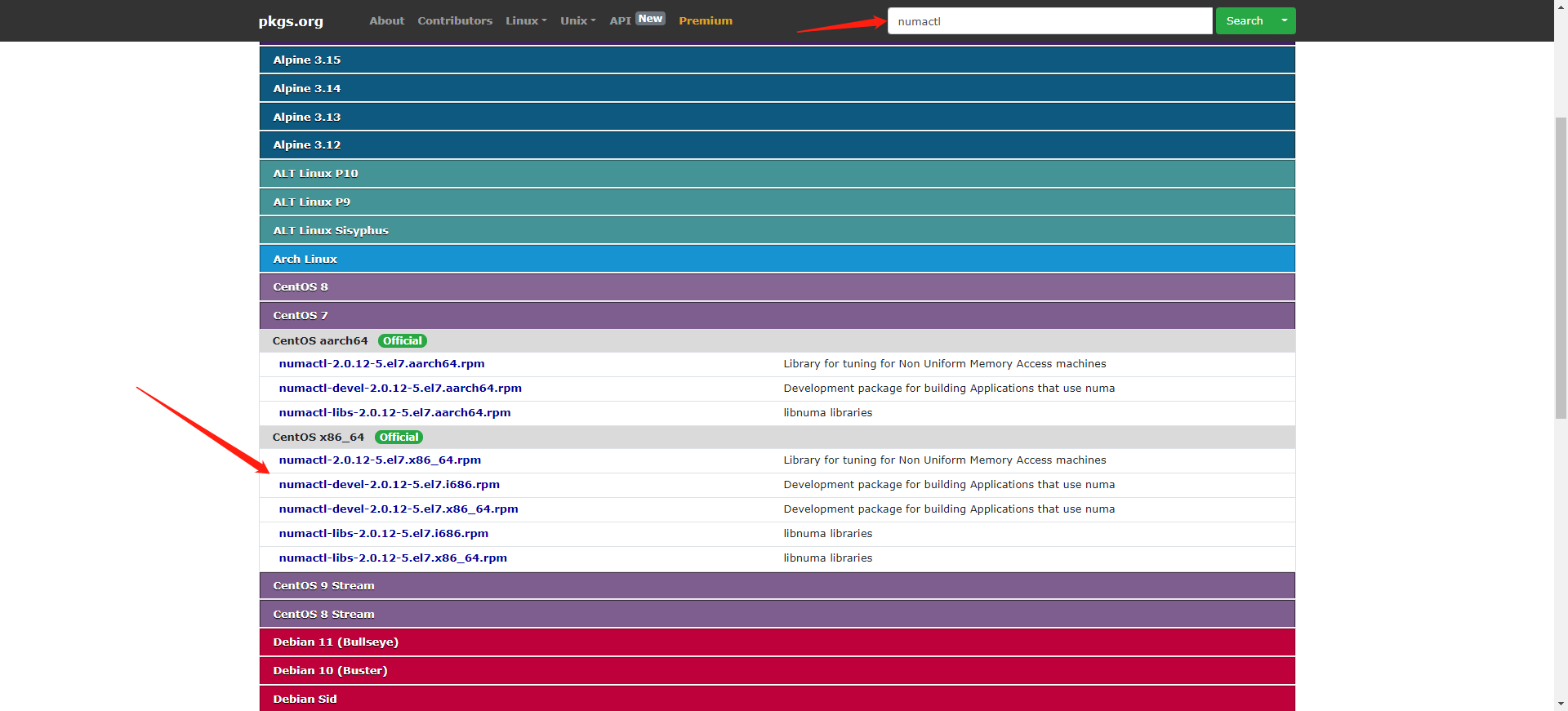The width and height of the screenshot is (1568, 711).
Task: Click the page vertical scrollbar thumb
Action: point(1561,268)
